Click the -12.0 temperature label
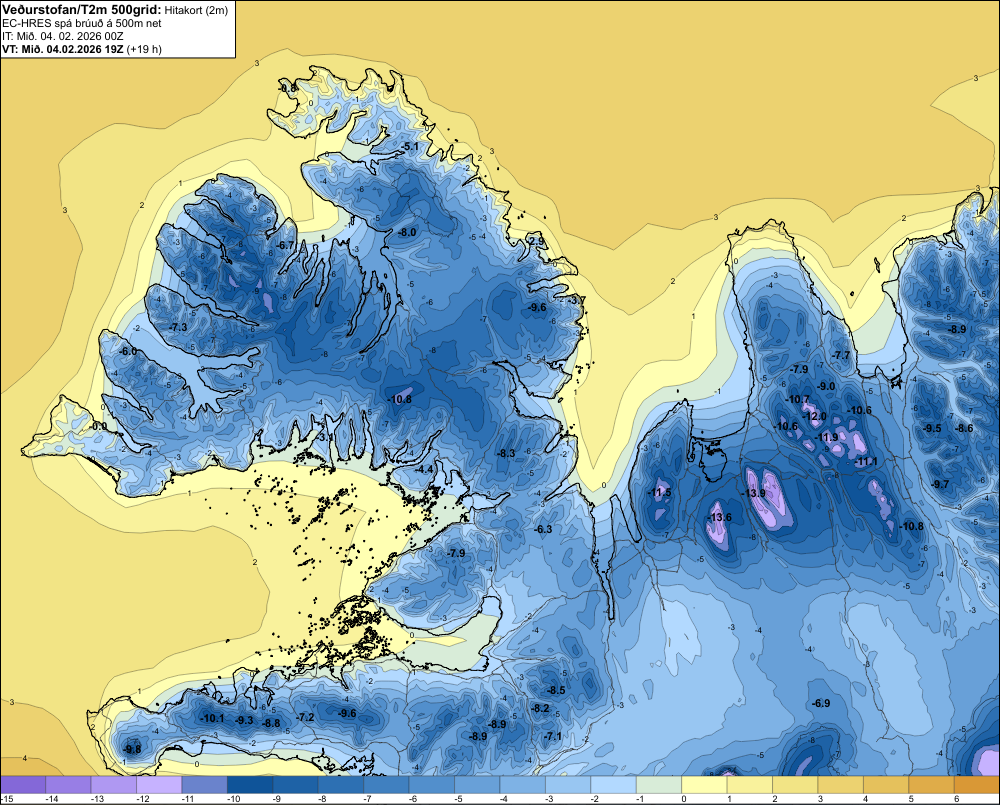The width and height of the screenshot is (1000, 805). pos(814,417)
